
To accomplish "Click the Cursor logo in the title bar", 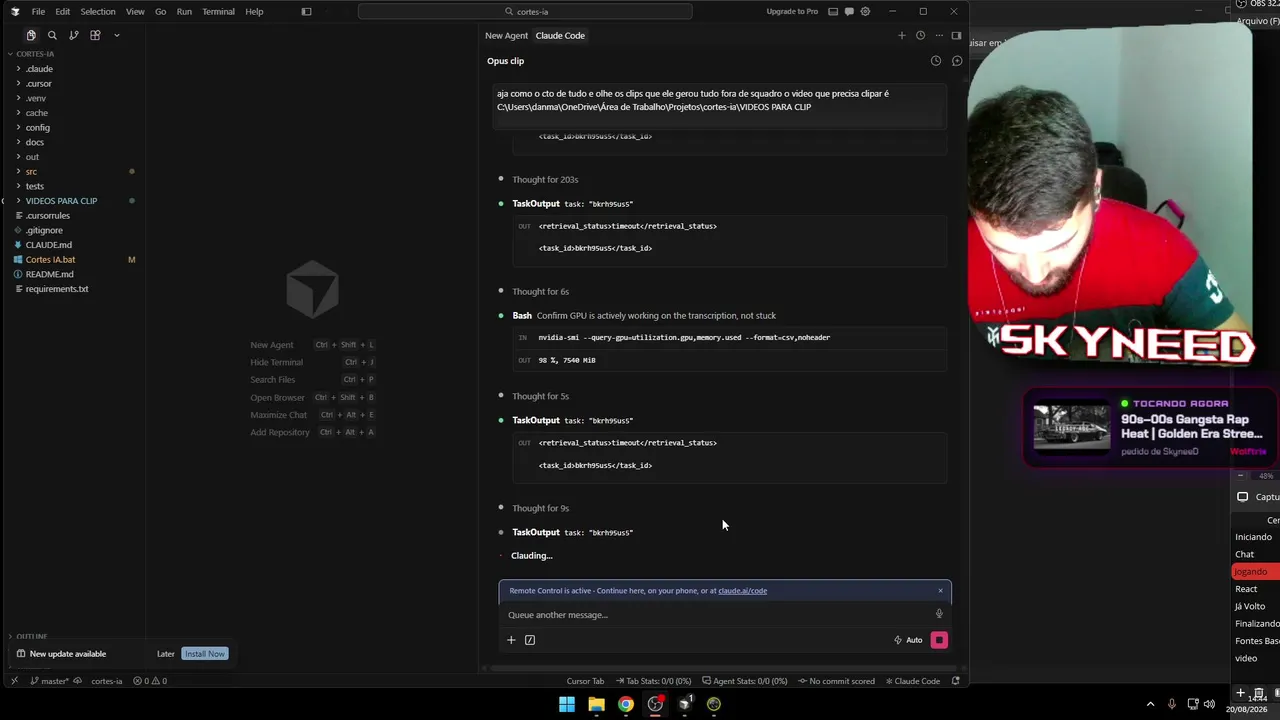I will coord(15,12).
